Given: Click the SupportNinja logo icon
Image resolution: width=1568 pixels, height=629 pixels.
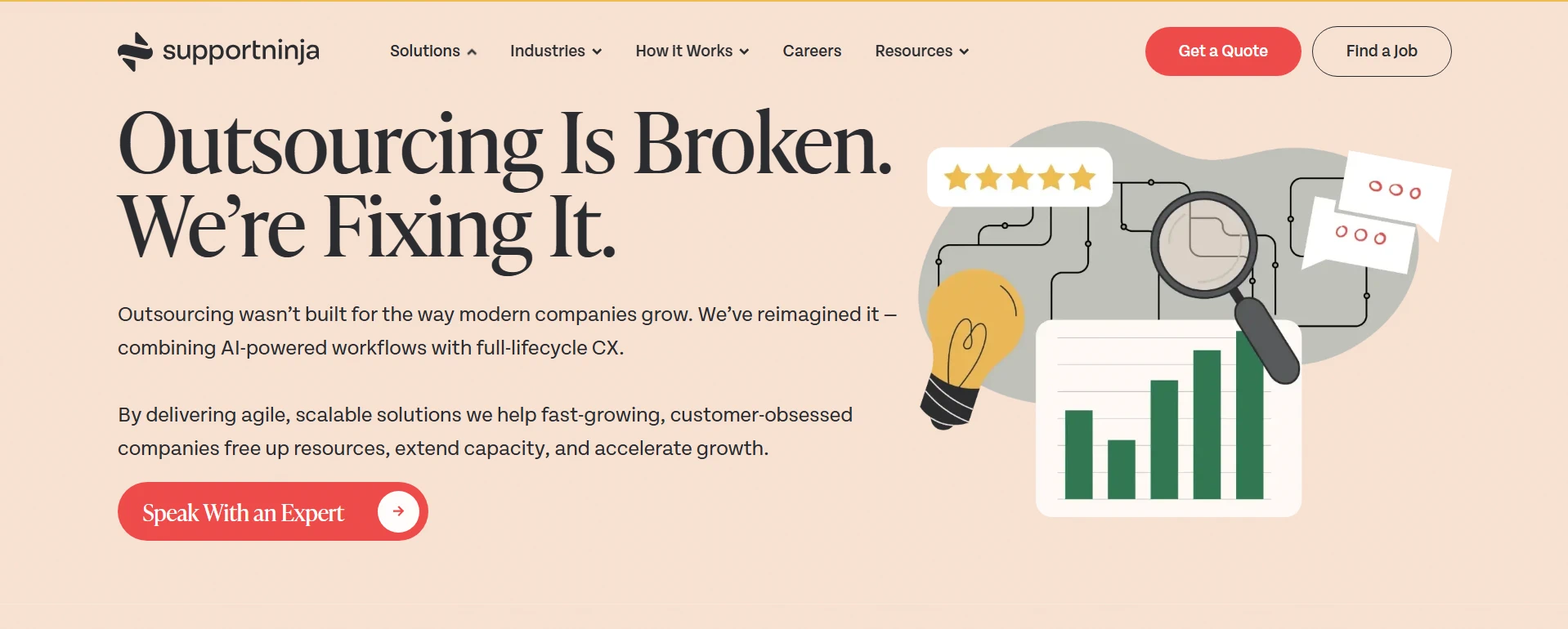Looking at the screenshot, I should [135, 51].
